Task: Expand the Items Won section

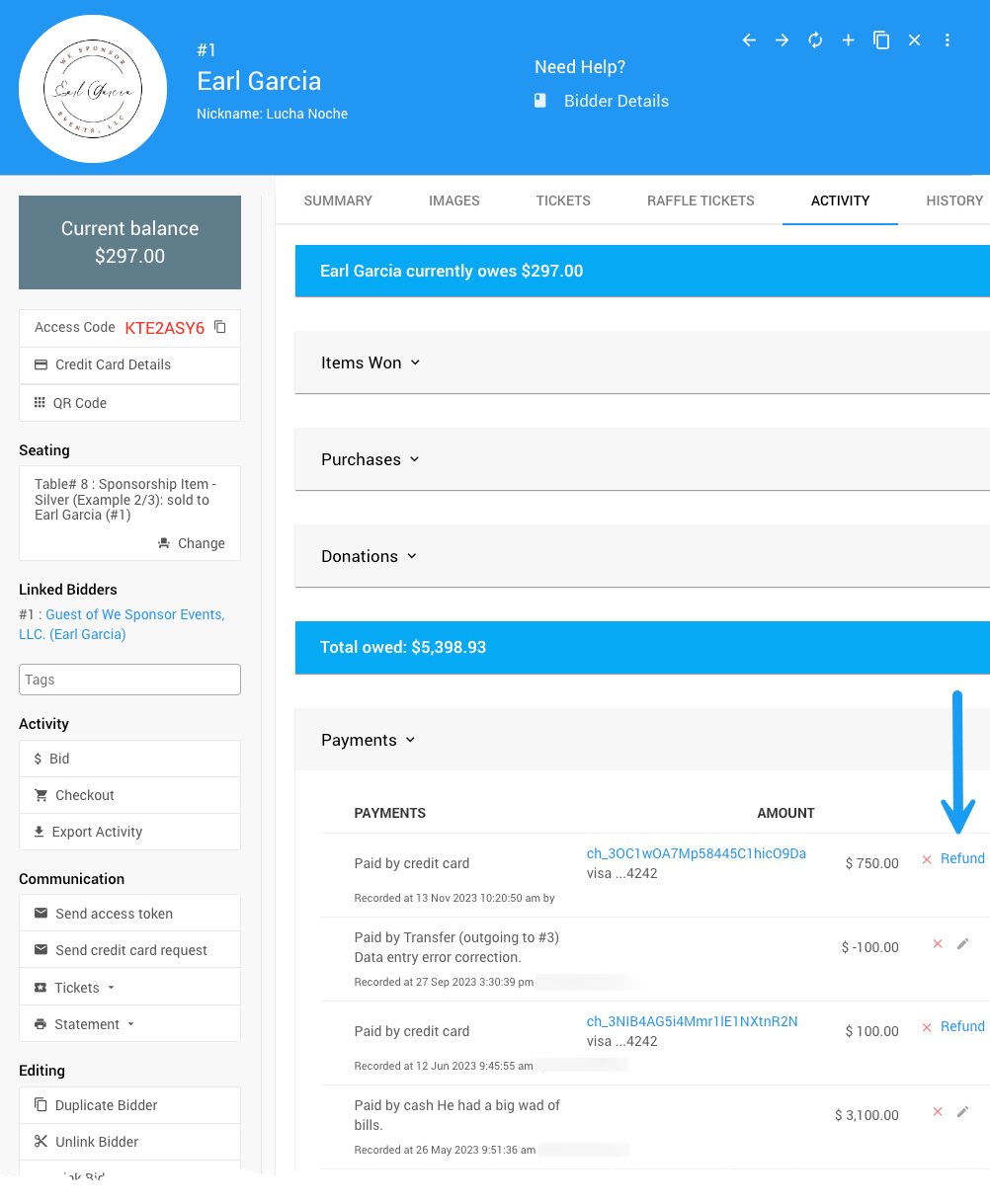Action: tap(371, 362)
